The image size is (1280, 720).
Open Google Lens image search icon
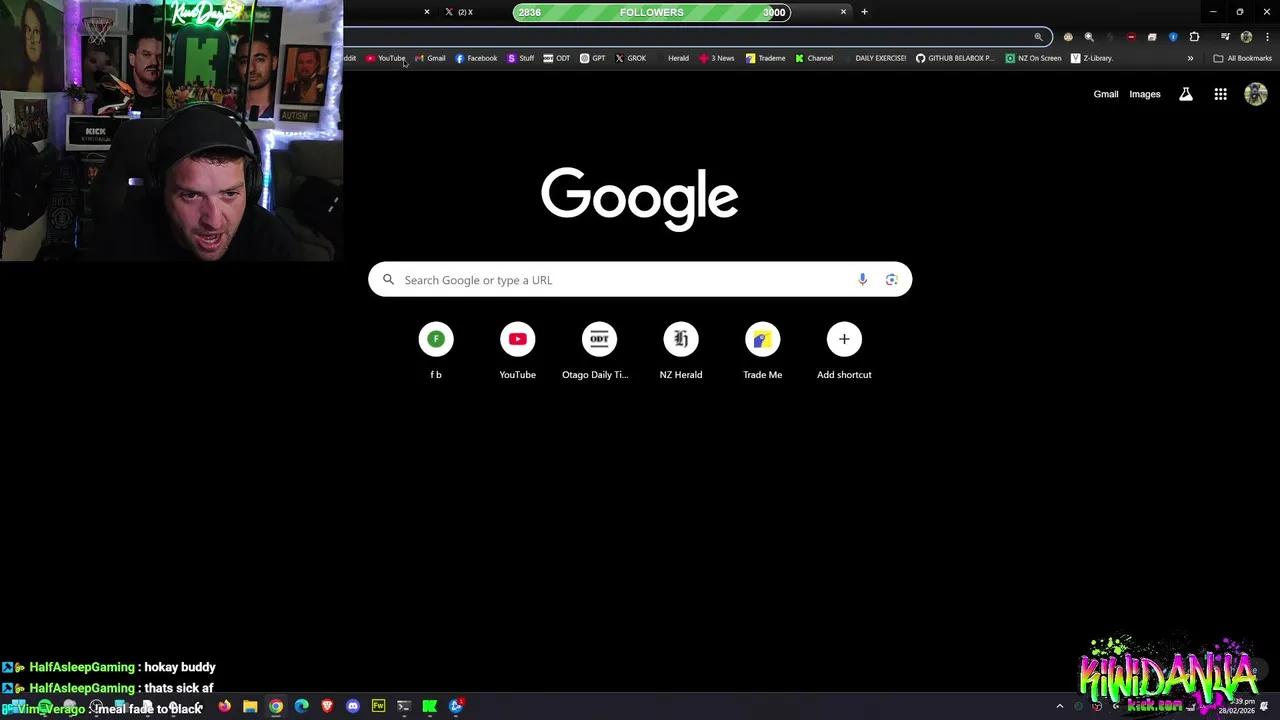(x=891, y=280)
